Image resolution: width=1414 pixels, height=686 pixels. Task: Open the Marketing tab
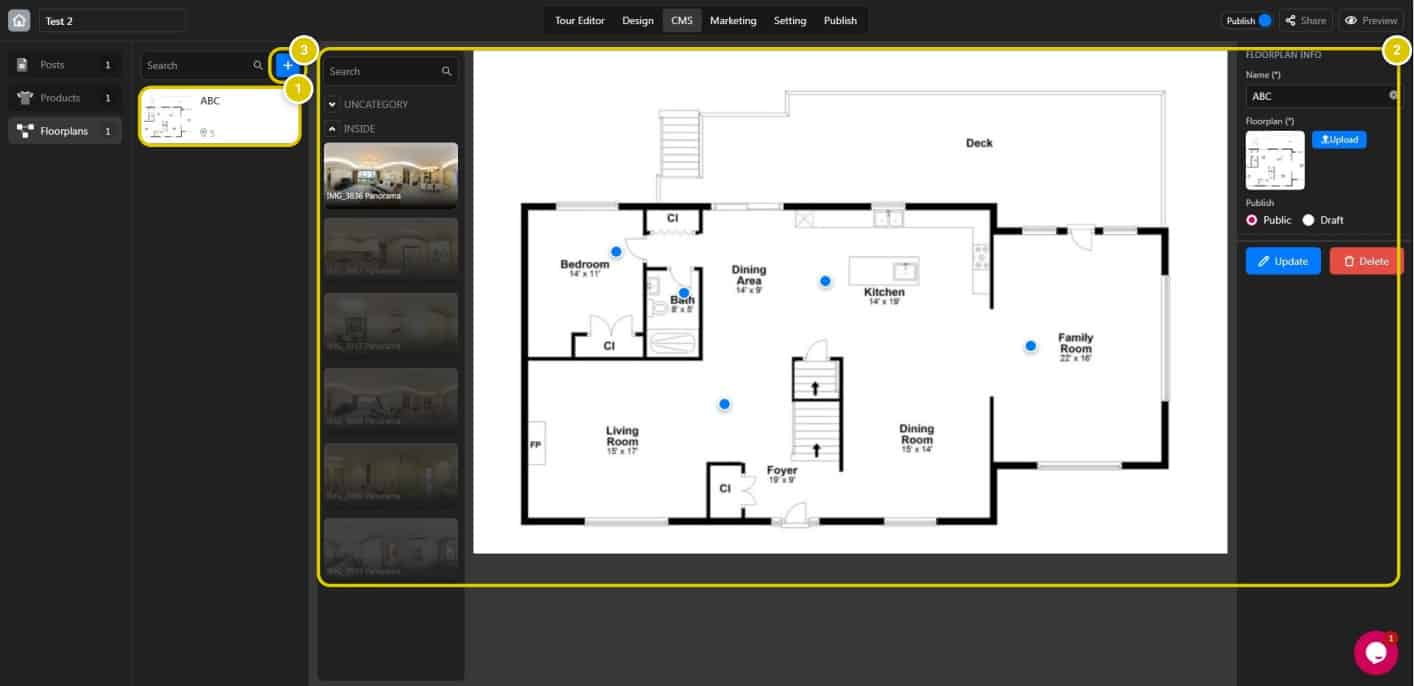(x=733, y=20)
